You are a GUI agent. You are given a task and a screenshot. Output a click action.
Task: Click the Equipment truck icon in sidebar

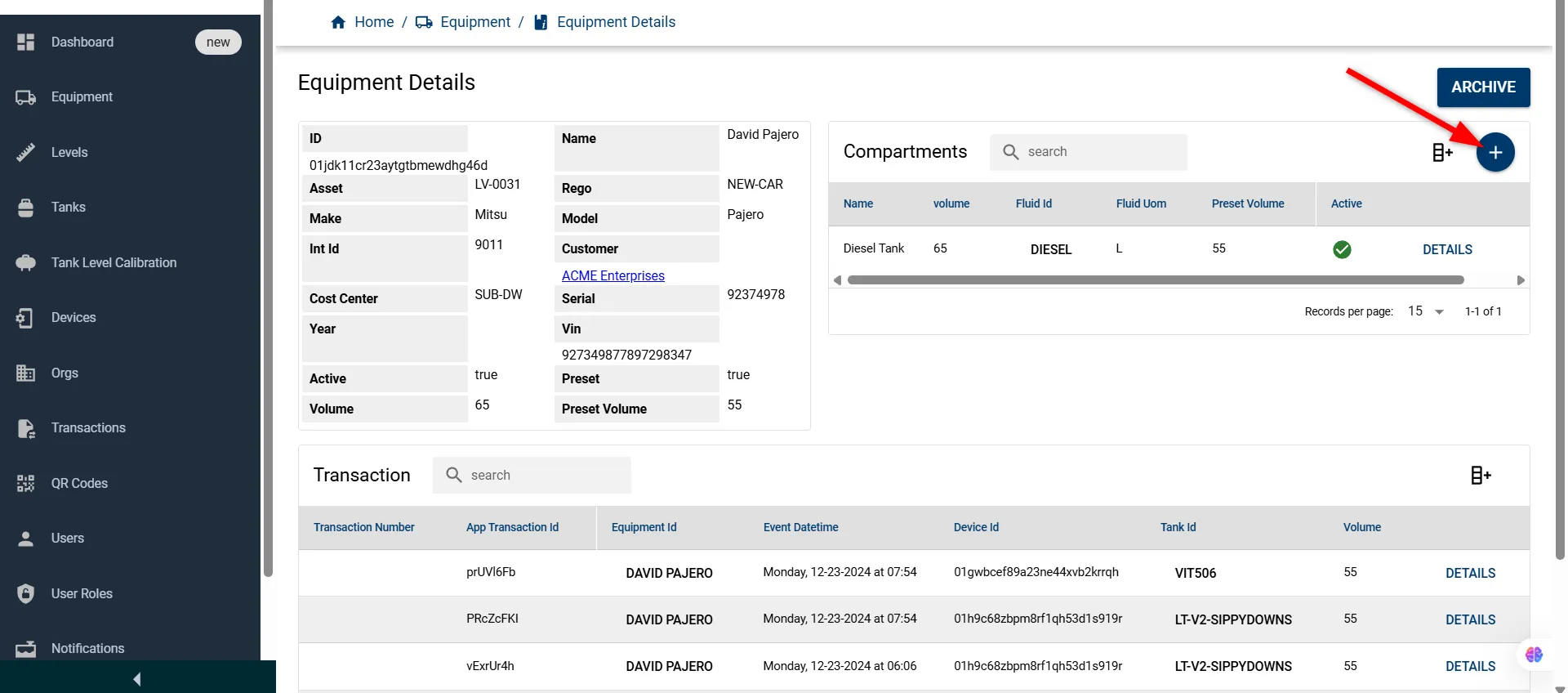coord(26,97)
